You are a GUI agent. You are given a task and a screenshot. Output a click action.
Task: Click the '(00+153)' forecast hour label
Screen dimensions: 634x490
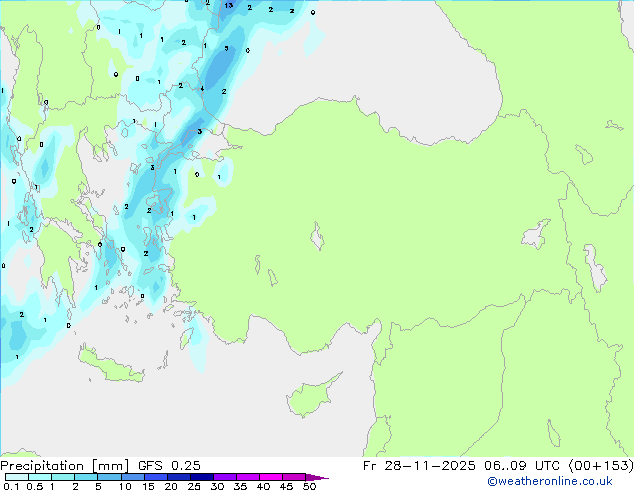(601, 466)
